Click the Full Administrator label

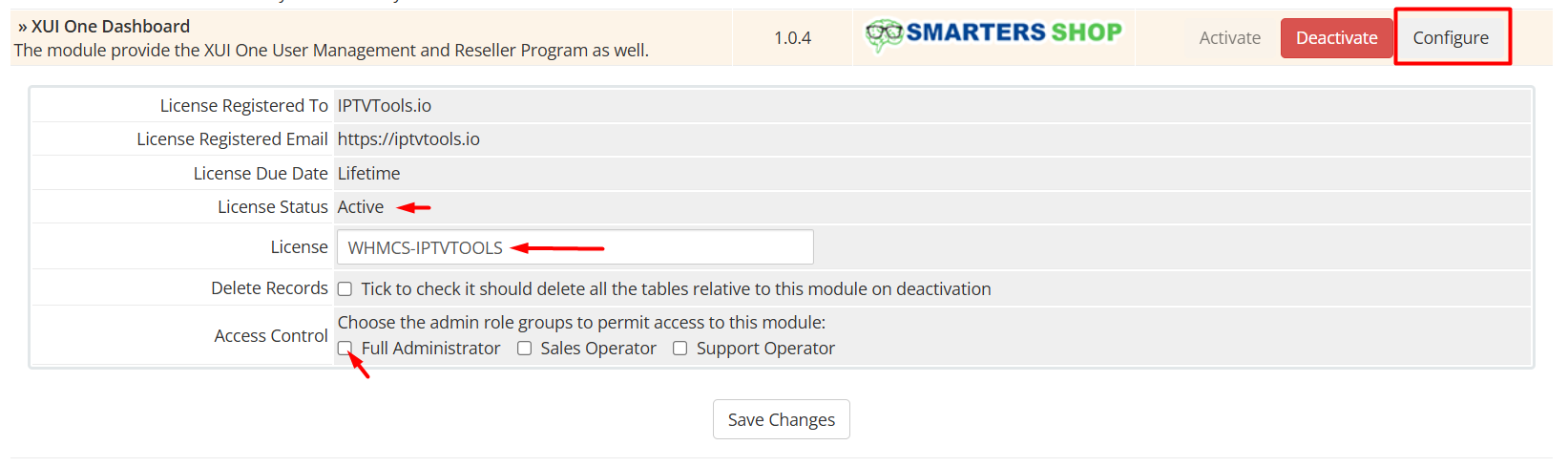tap(430, 349)
